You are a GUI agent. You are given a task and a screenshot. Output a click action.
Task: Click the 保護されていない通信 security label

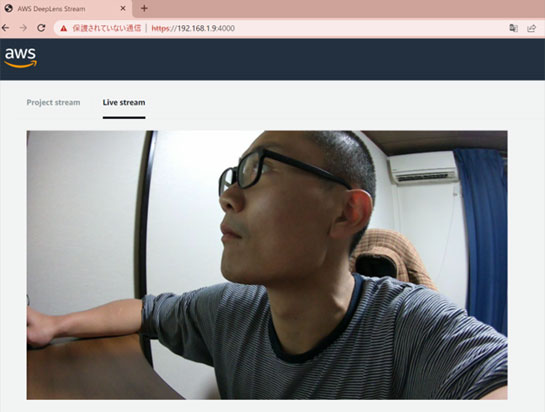coord(107,28)
